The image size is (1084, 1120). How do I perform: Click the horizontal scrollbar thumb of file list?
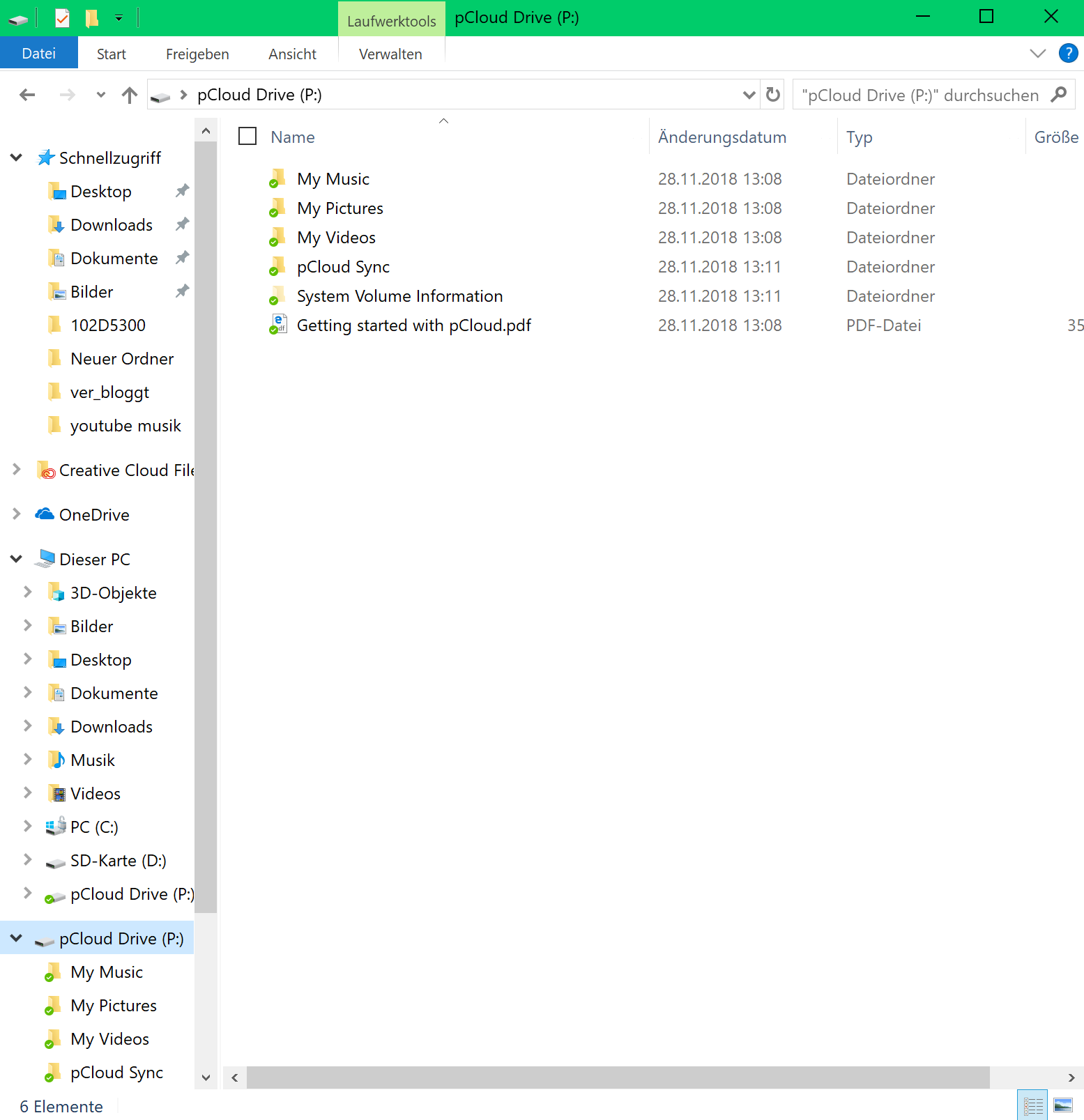[x=618, y=1077]
